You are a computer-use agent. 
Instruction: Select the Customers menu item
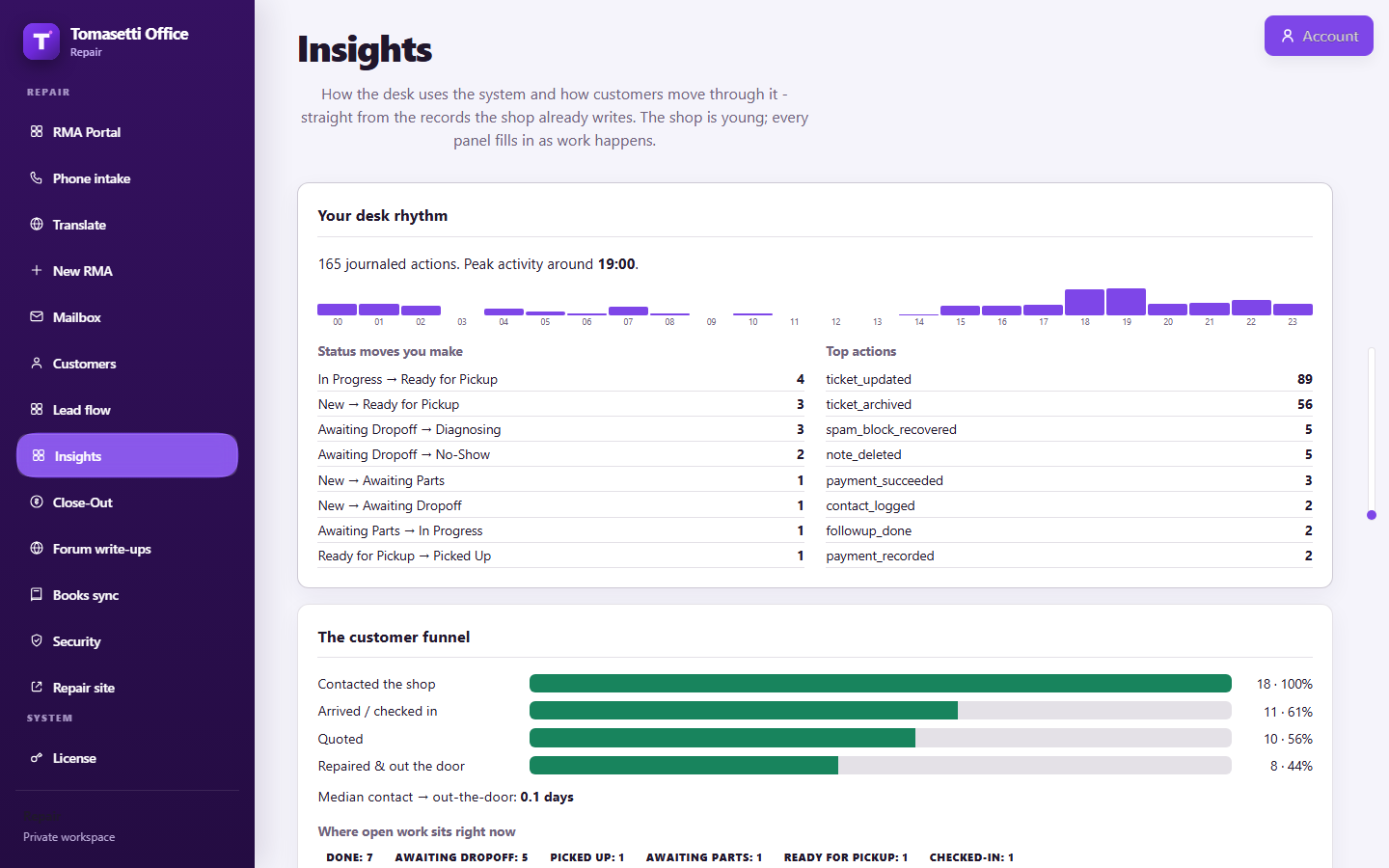click(127, 364)
